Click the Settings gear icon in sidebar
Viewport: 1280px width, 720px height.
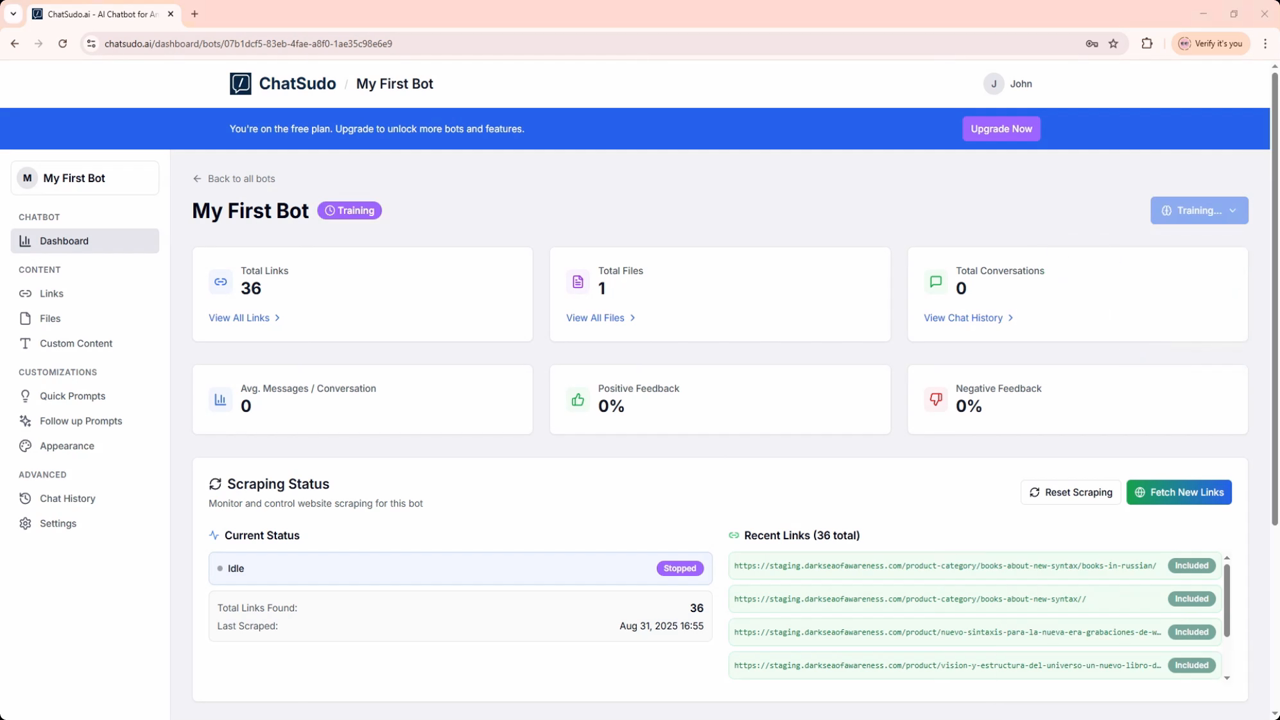tap(26, 524)
